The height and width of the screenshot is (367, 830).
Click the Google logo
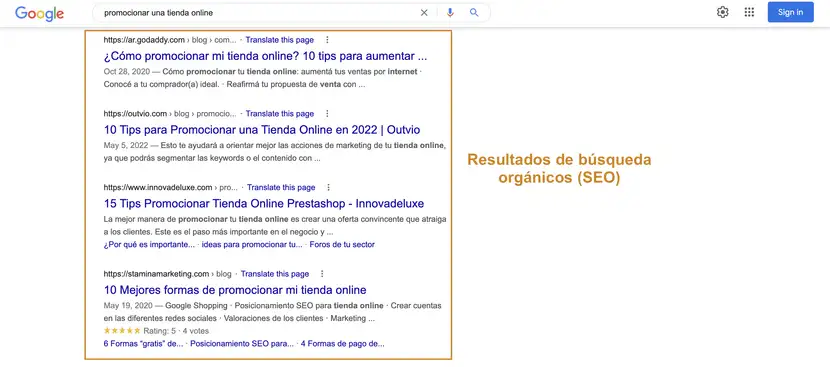(39, 13)
